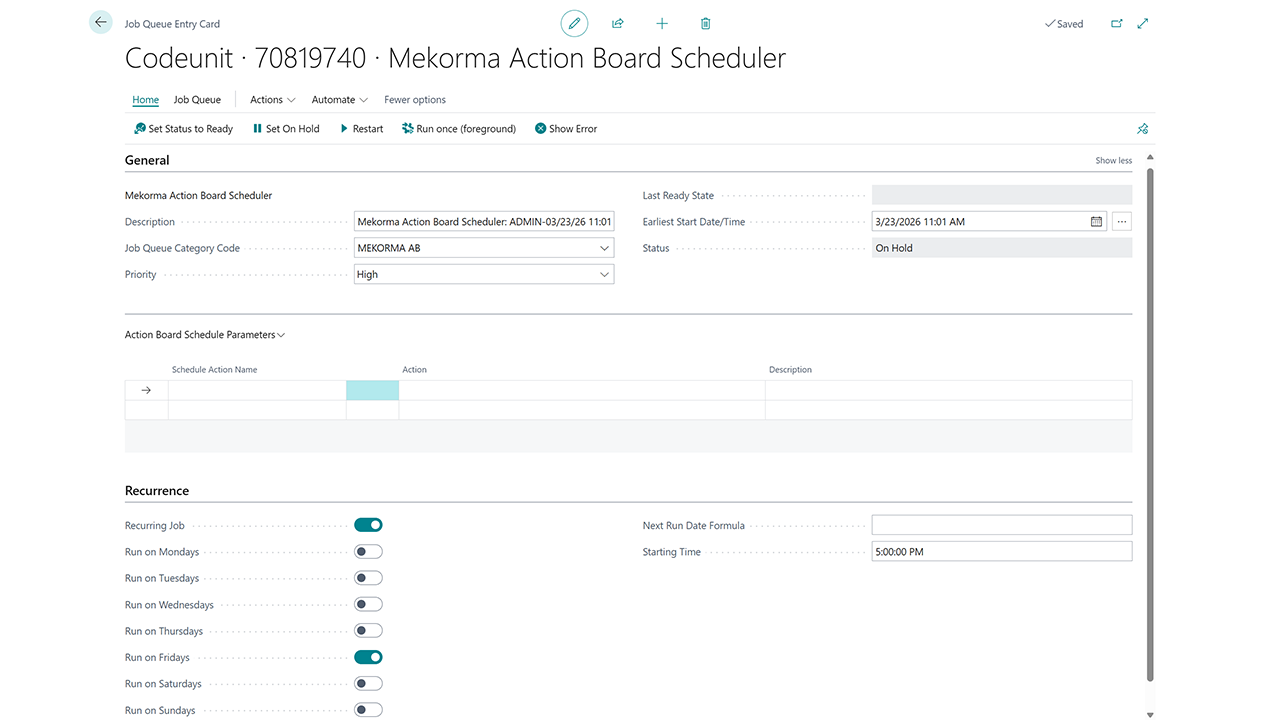Switch to the Job Queue tab
Viewport: 1280px width, 720px height.
point(197,100)
